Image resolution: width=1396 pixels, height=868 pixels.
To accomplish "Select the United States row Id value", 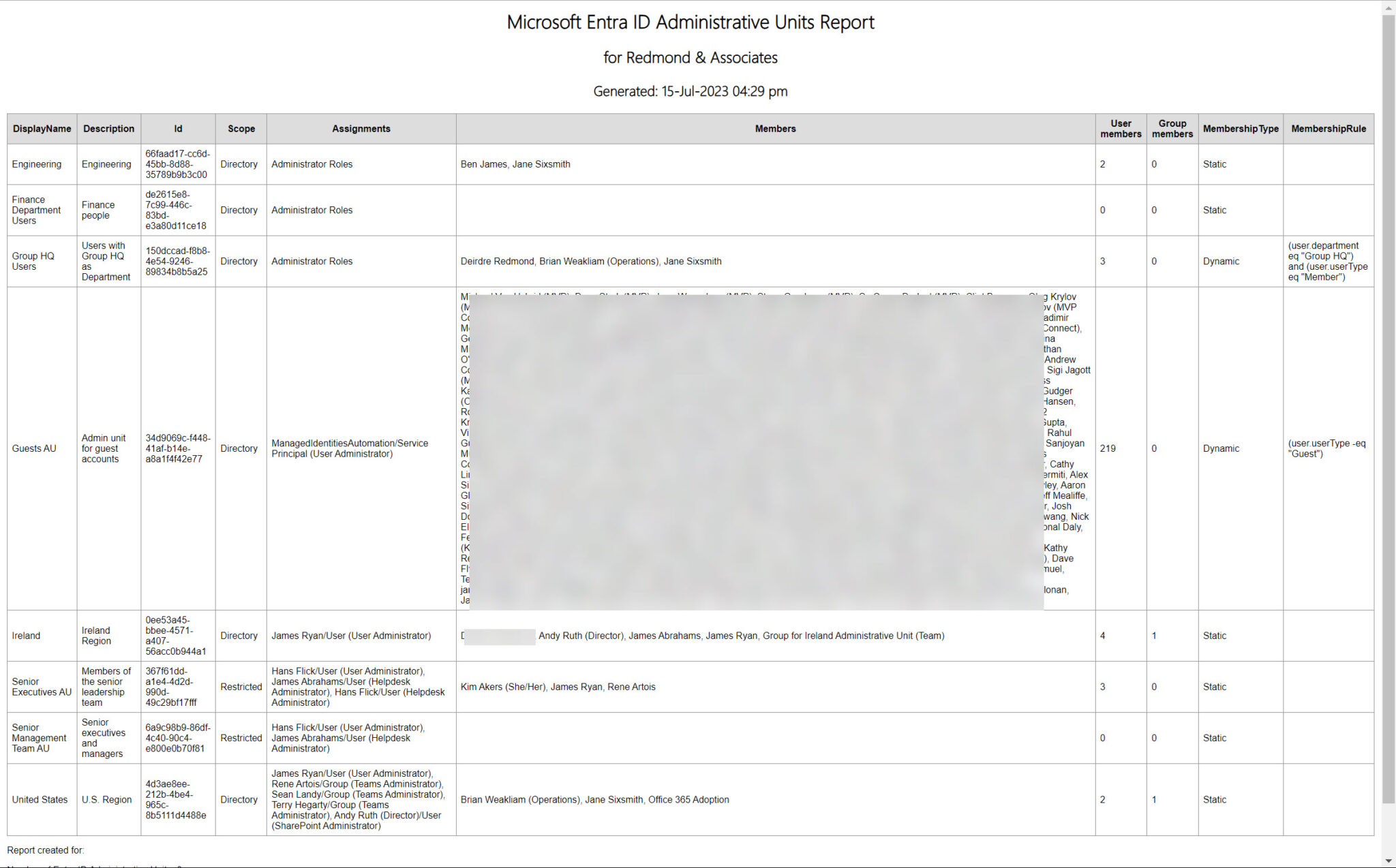I will click(x=178, y=799).
